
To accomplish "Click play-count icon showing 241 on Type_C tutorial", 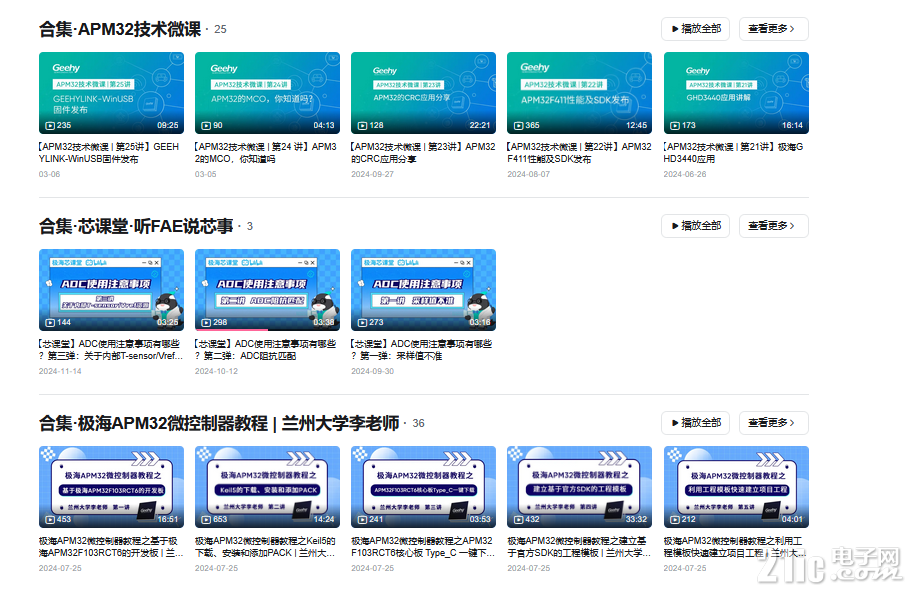I will (363, 520).
